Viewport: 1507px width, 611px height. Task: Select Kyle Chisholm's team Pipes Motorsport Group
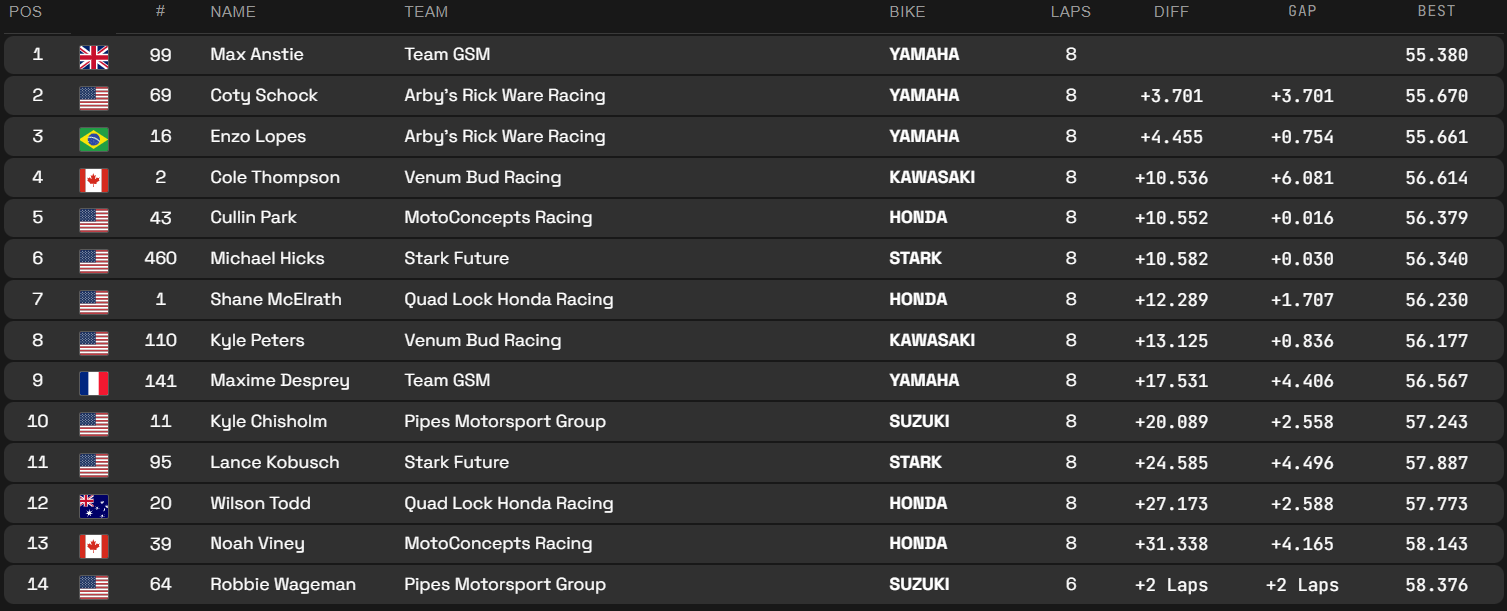pyautogui.click(x=505, y=421)
